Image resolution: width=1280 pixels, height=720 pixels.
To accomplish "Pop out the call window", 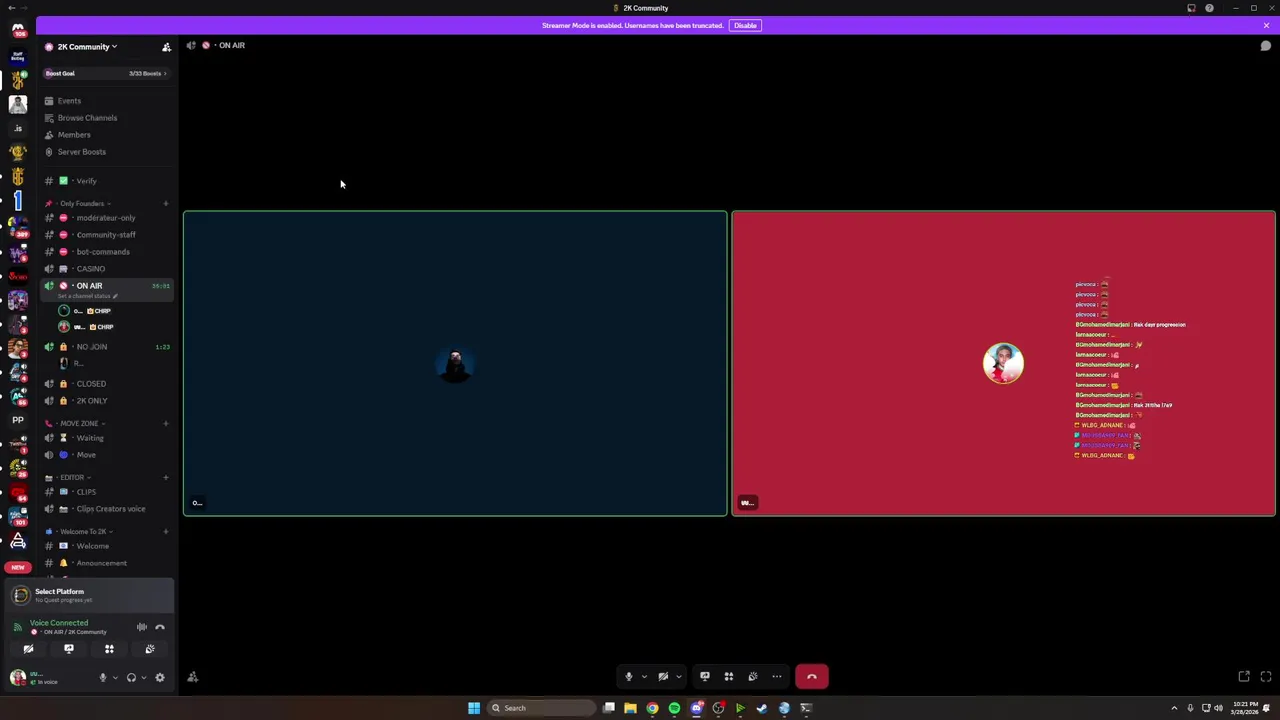I will click(x=1244, y=677).
